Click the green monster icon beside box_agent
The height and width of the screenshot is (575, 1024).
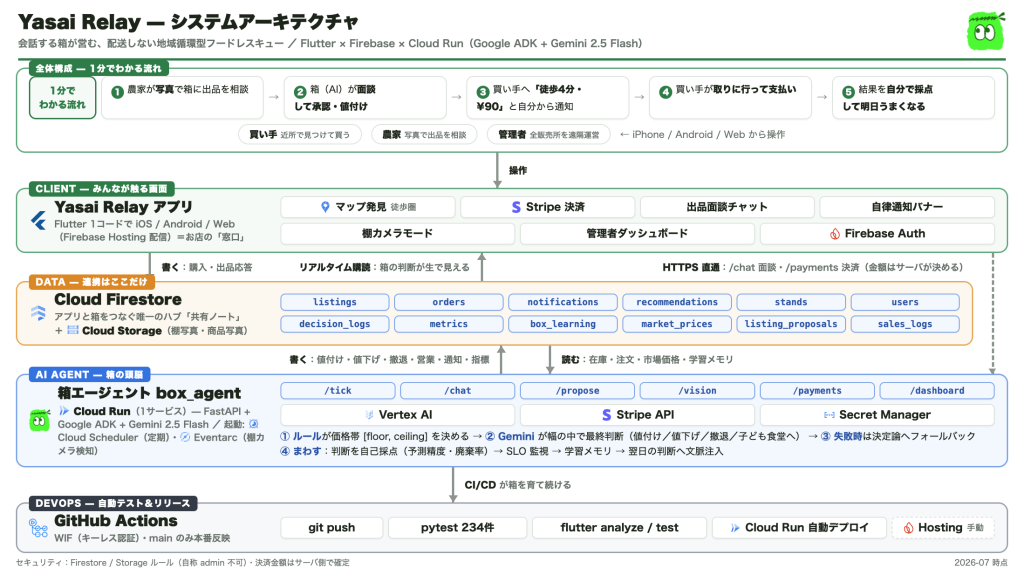coord(40,420)
